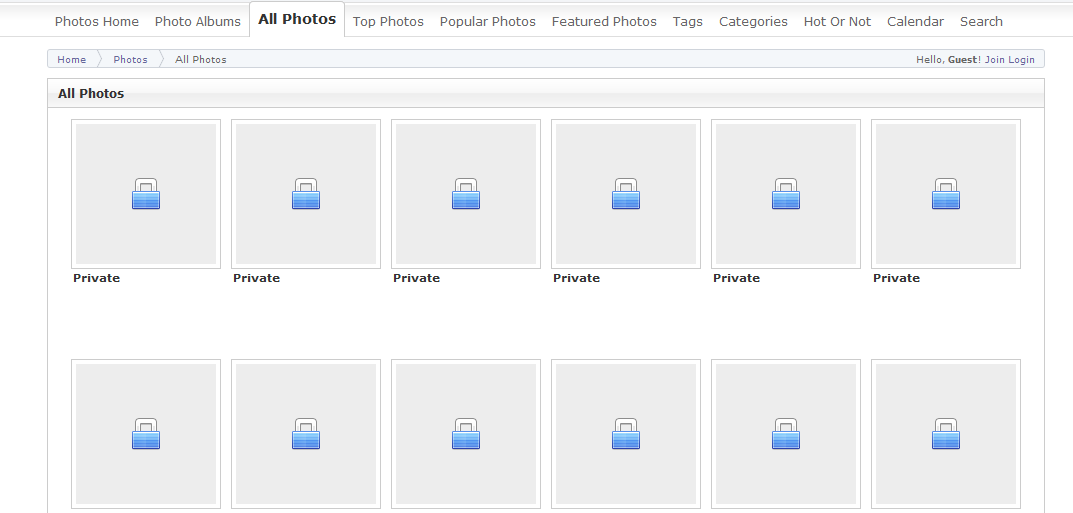Open the second private thumbnail in top row

[306, 194]
